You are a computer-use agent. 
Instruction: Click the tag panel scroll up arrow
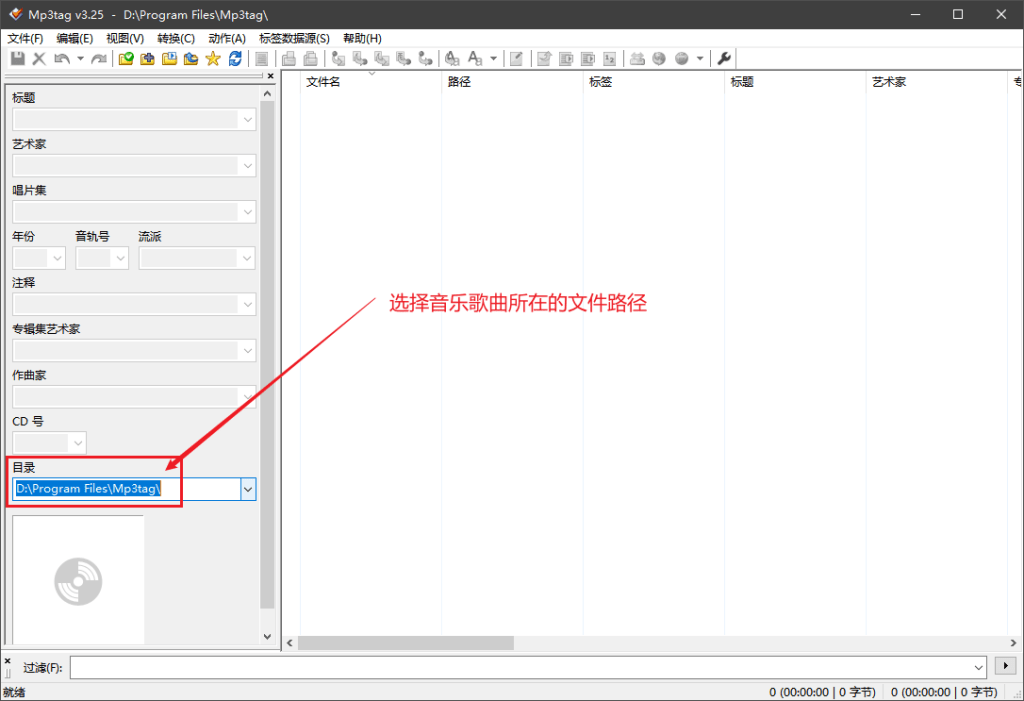pyautogui.click(x=267, y=94)
